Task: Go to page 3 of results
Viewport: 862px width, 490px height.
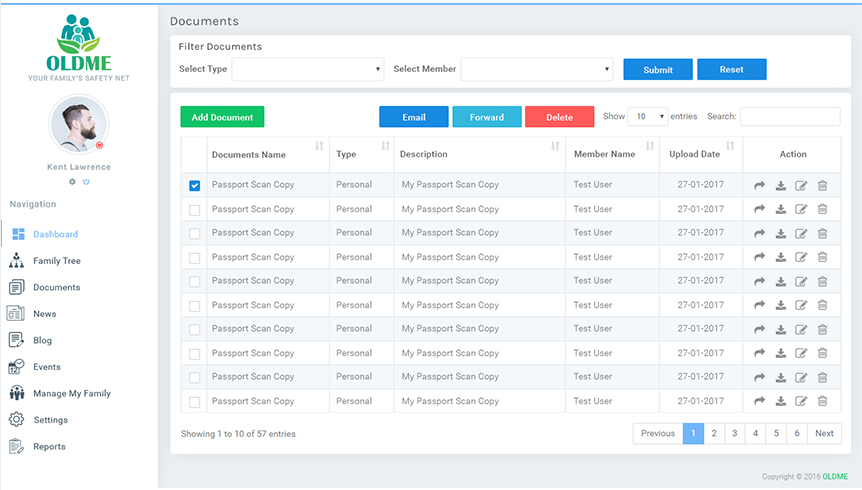Action: coord(734,433)
